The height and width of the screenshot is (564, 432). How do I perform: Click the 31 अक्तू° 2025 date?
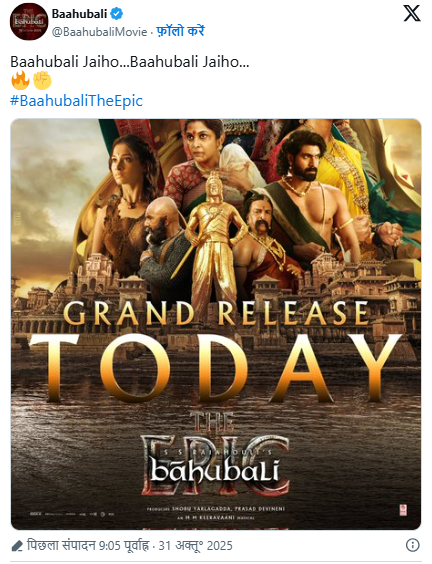195,546
